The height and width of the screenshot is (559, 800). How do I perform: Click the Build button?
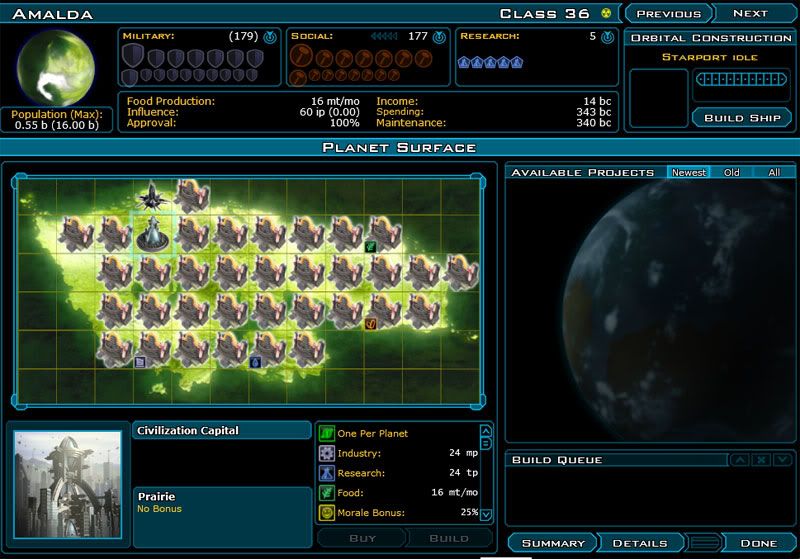pos(449,538)
